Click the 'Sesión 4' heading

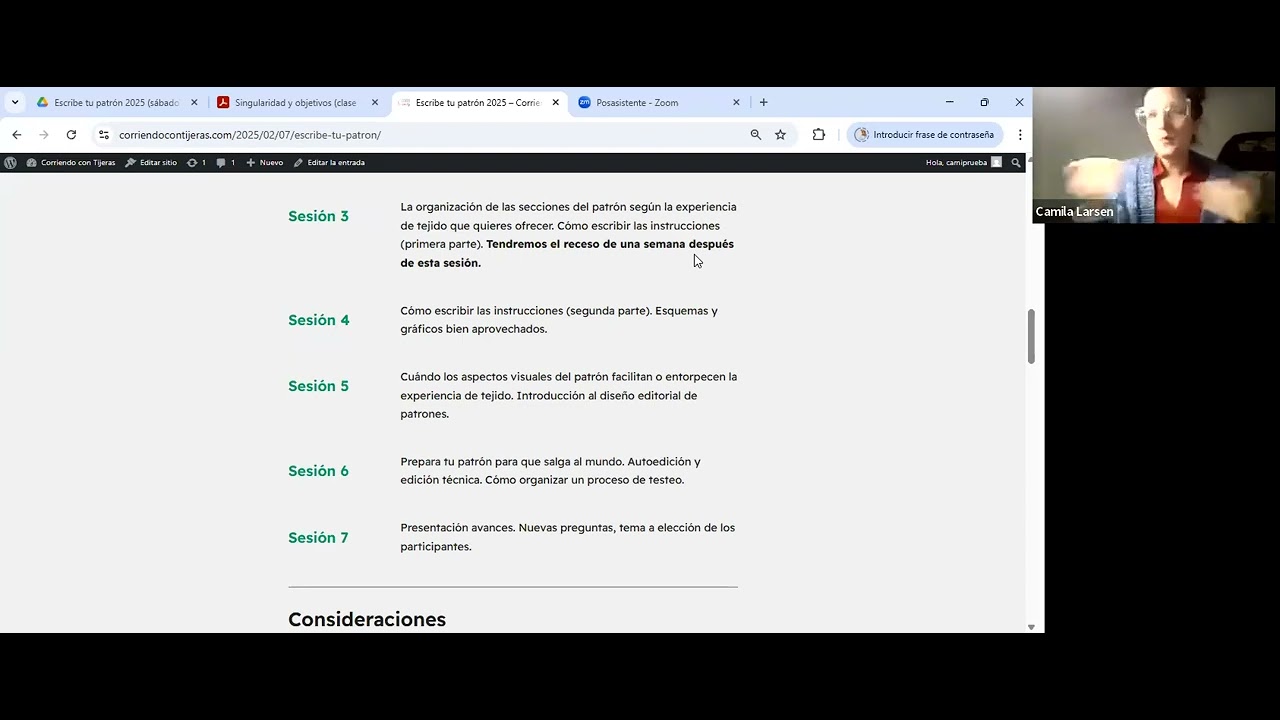(318, 320)
